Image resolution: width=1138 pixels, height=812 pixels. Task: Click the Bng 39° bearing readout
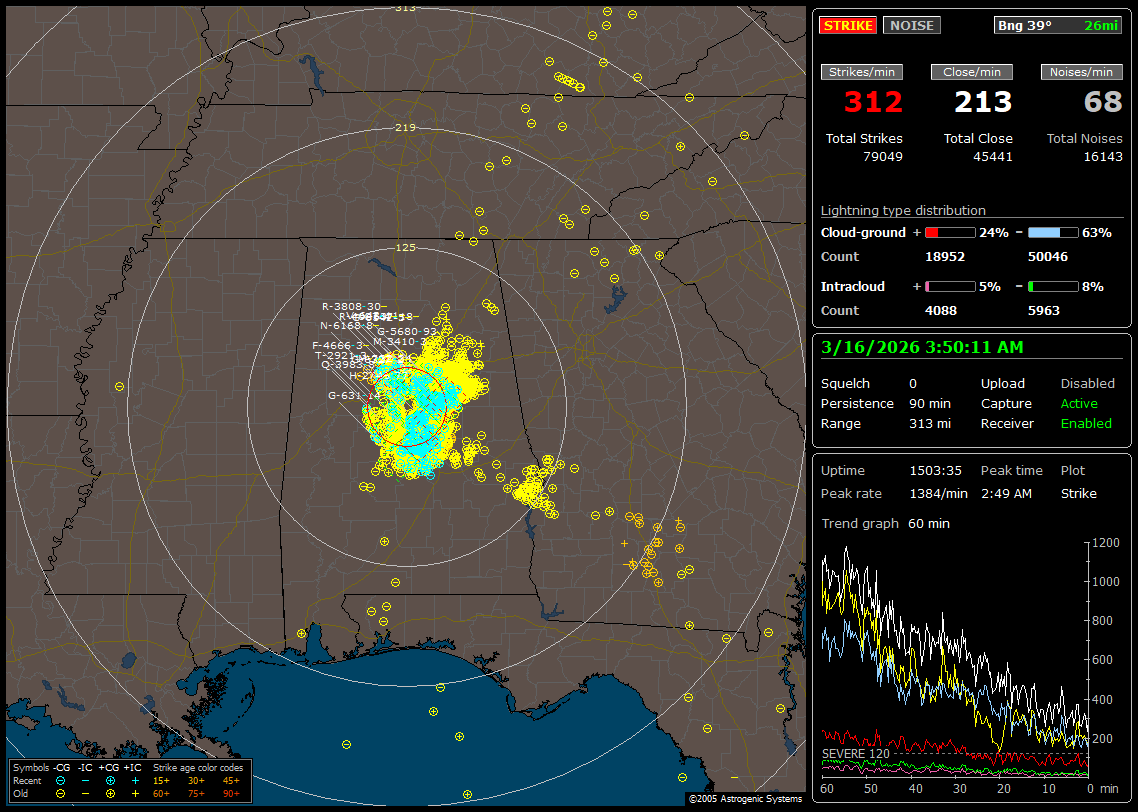[1022, 26]
